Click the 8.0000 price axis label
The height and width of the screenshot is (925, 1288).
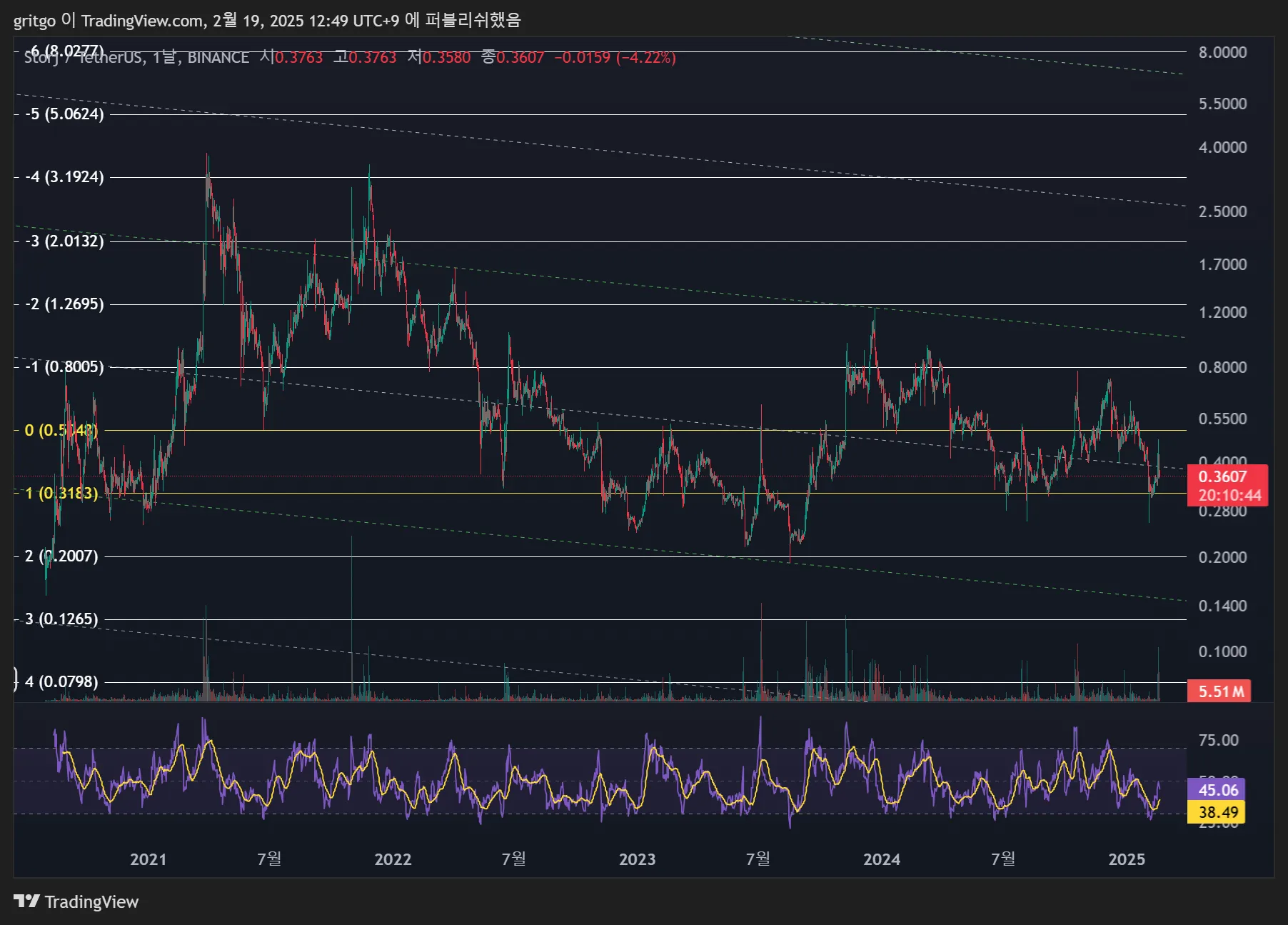pyautogui.click(x=1222, y=52)
